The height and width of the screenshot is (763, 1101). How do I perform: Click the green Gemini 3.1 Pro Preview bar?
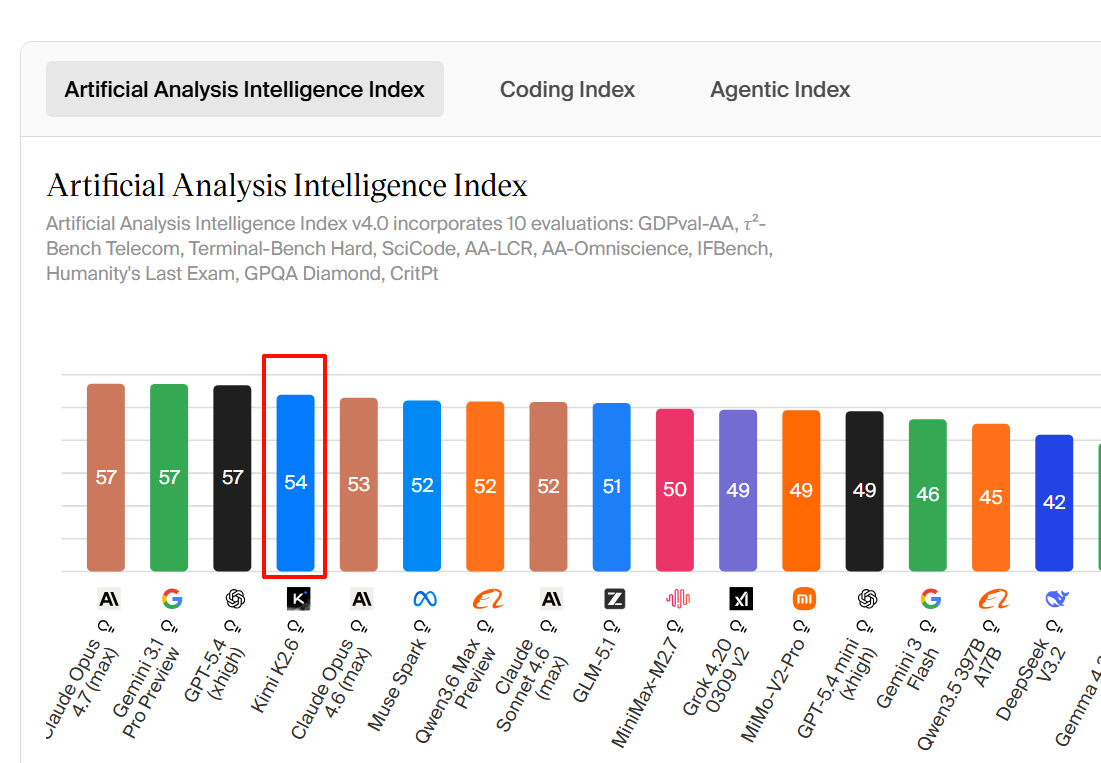pyautogui.click(x=169, y=477)
